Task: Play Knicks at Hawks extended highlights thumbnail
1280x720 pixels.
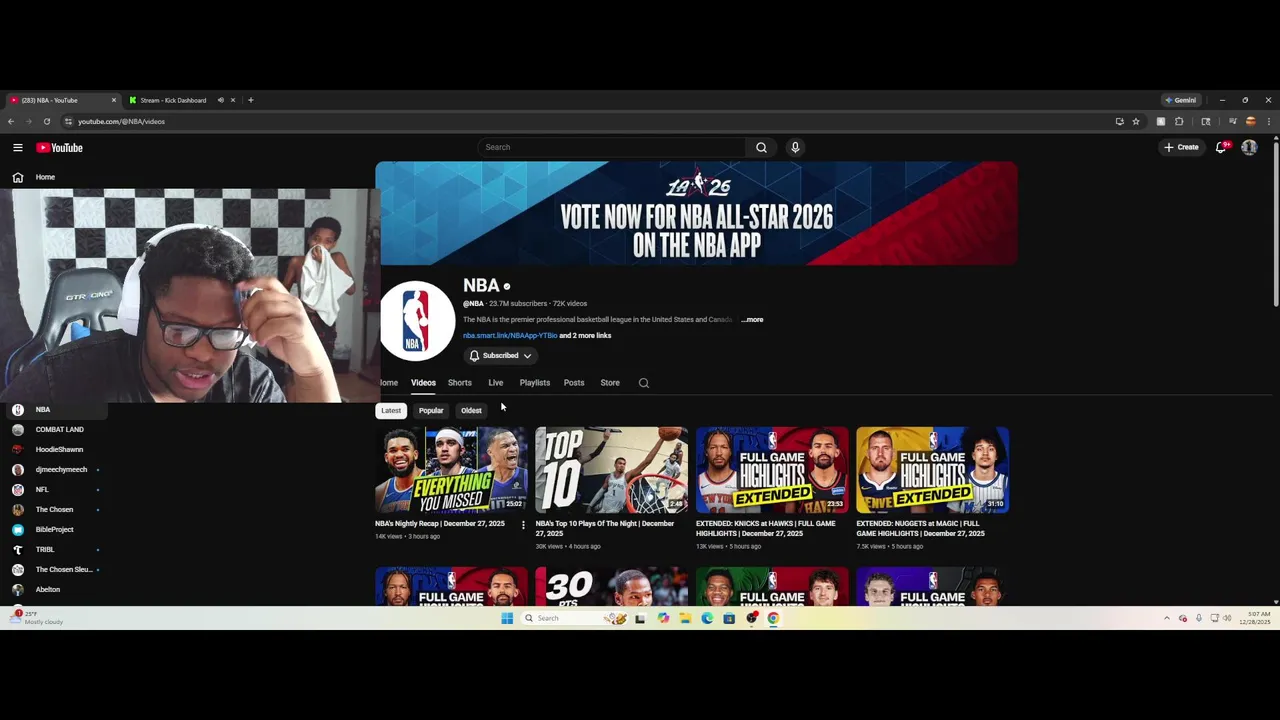Action: coord(772,470)
